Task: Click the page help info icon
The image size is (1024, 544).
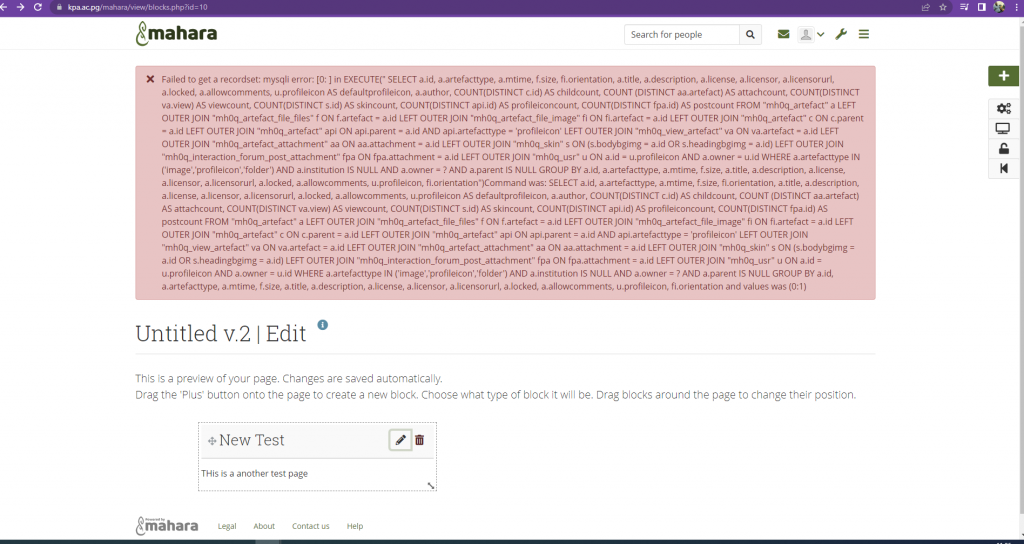Action: (x=323, y=325)
